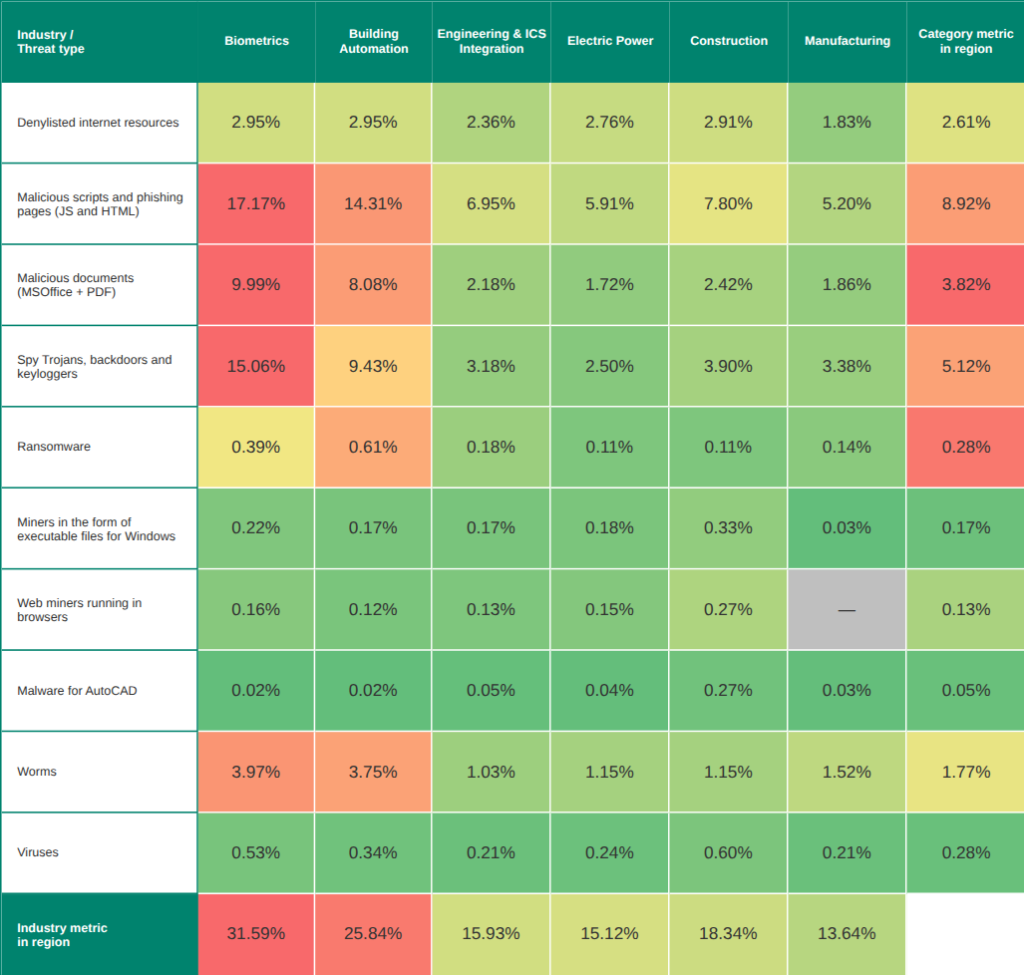Select the Category metric in region header
The width and height of the screenshot is (1024, 975).
point(966,41)
